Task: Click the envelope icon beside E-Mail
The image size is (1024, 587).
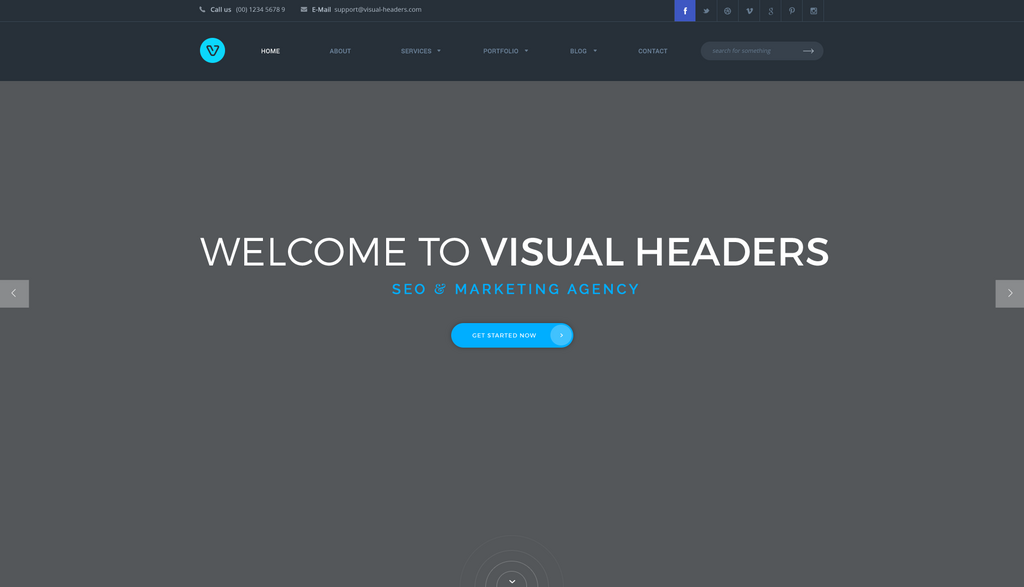Action: tap(304, 9)
